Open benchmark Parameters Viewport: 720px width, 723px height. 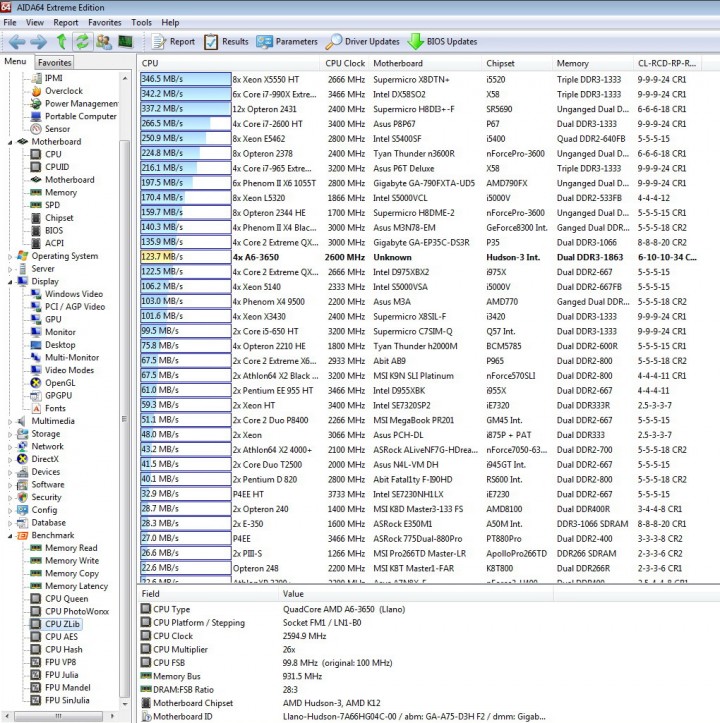(287, 41)
